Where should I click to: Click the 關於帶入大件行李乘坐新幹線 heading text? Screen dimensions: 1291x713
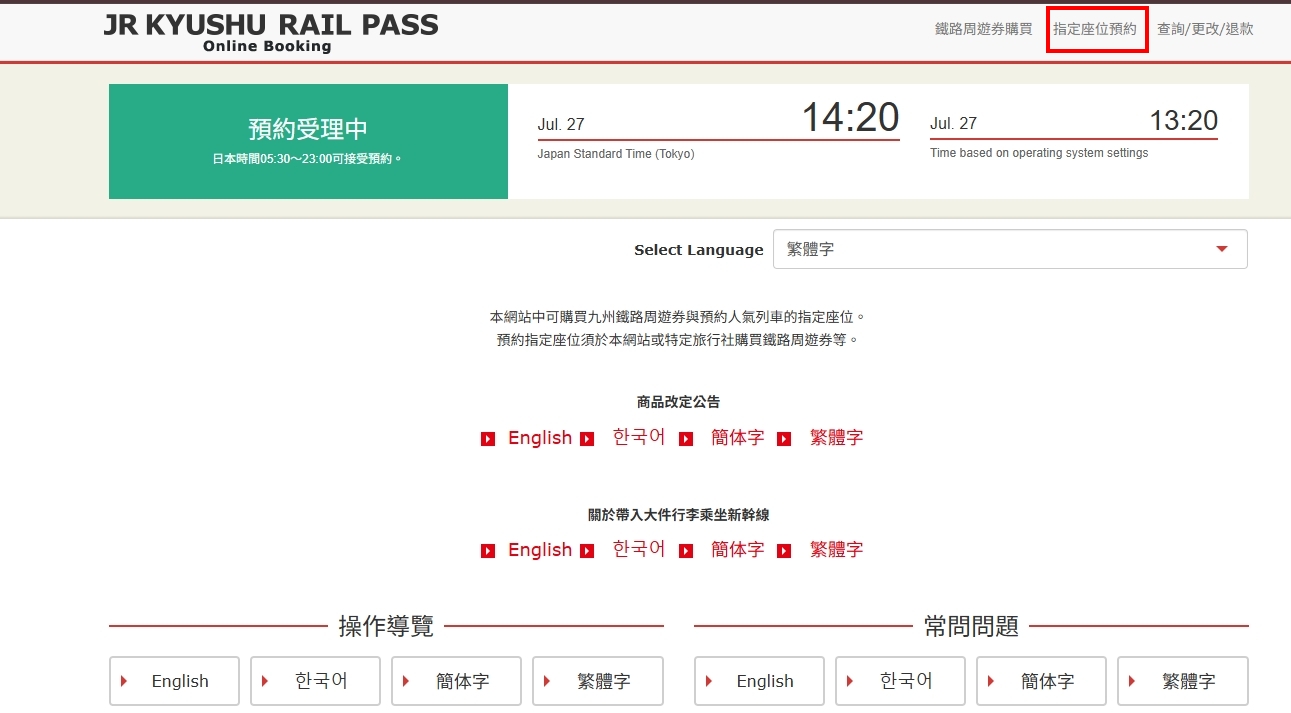tap(678, 515)
